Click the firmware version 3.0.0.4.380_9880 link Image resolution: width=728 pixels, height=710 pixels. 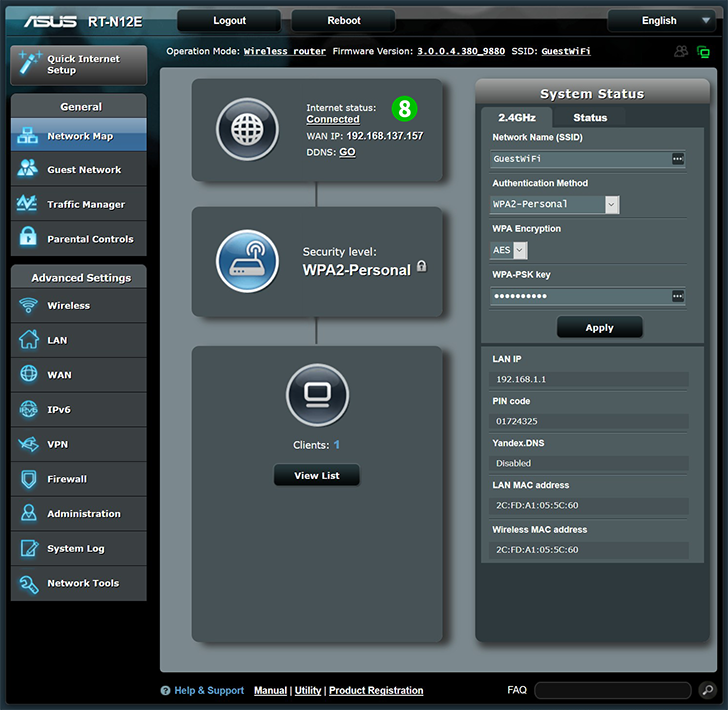[461, 51]
